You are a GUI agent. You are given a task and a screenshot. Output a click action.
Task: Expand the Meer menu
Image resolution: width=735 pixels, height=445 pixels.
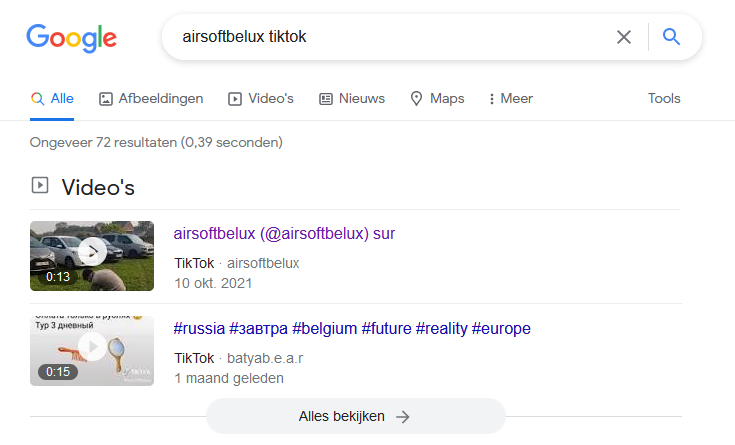pyautogui.click(x=510, y=98)
